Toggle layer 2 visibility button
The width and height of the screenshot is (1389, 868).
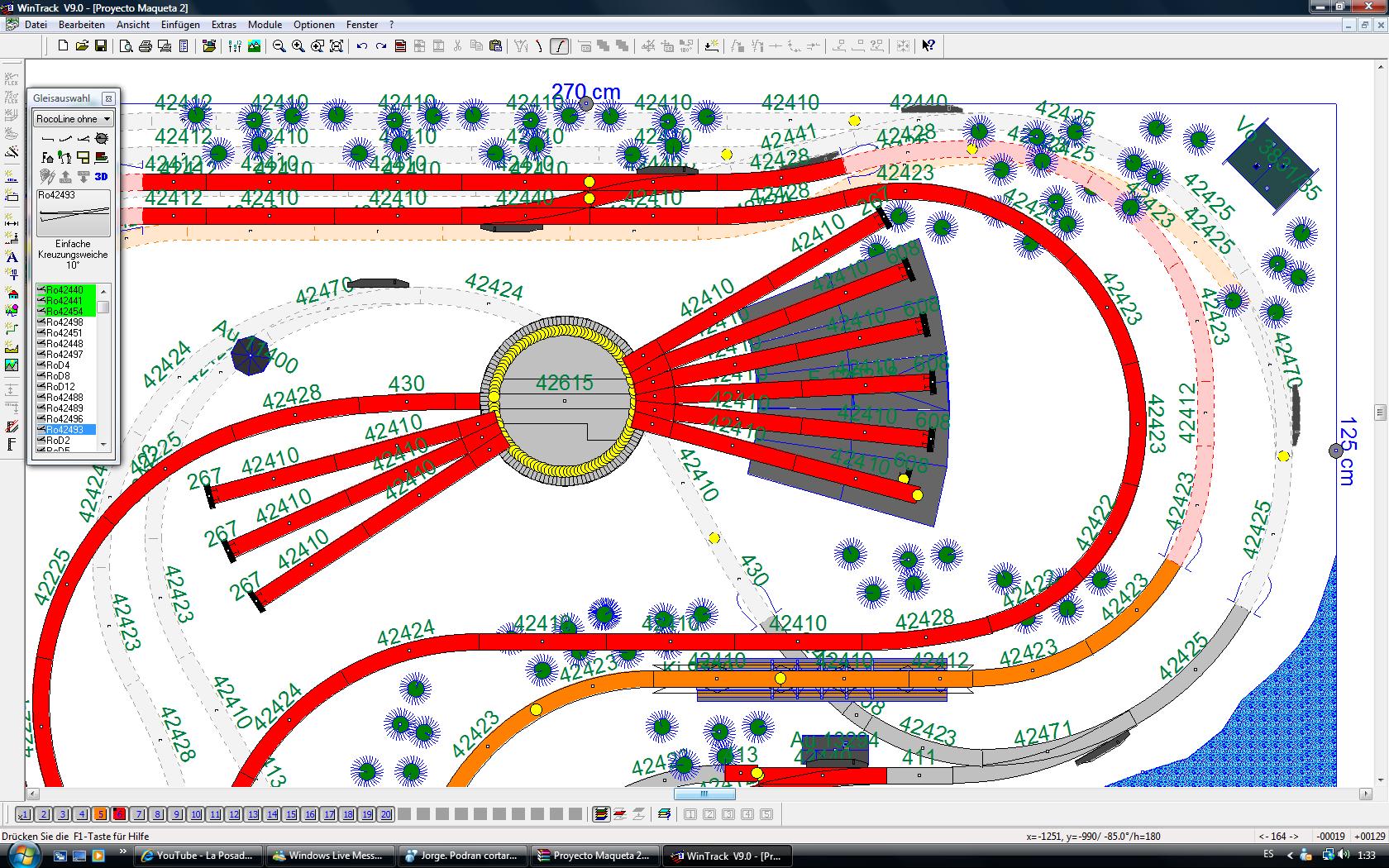tap(44, 814)
